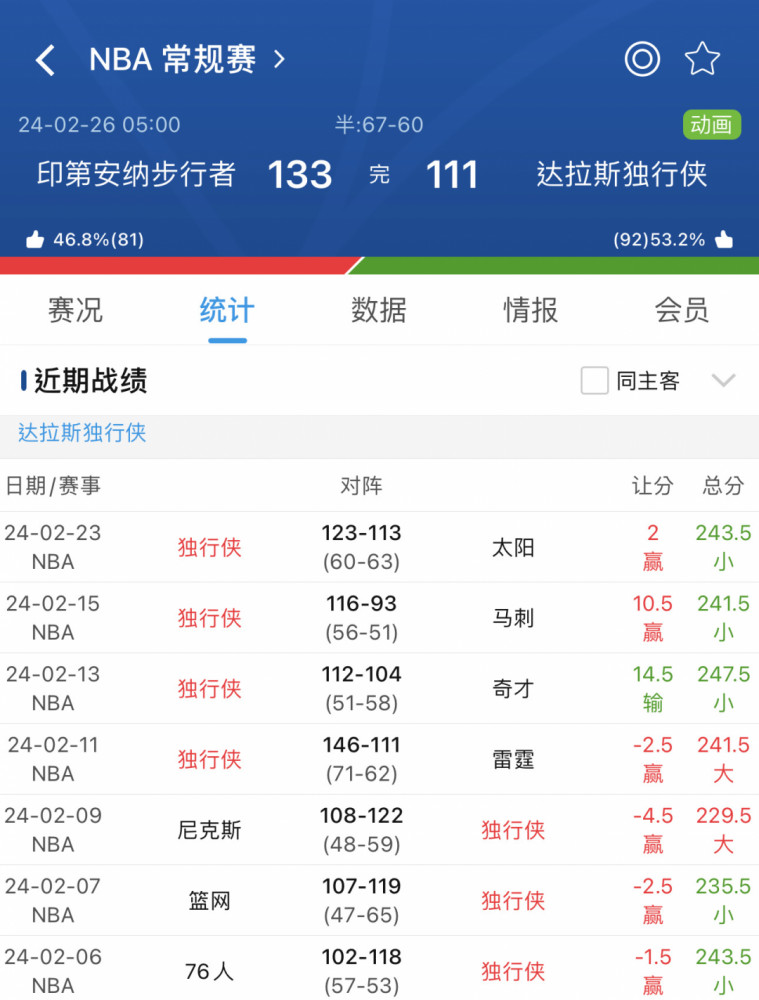The height and width of the screenshot is (1000, 759).
Task: Select score 112-104 against 奇才
Action: click(x=362, y=674)
